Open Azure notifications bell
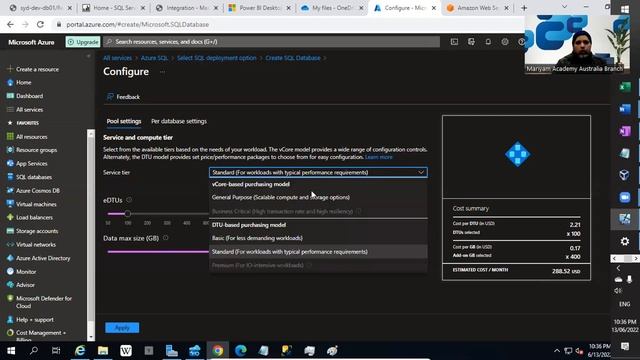The width and height of the screenshot is (640, 360). (x=488, y=42)
